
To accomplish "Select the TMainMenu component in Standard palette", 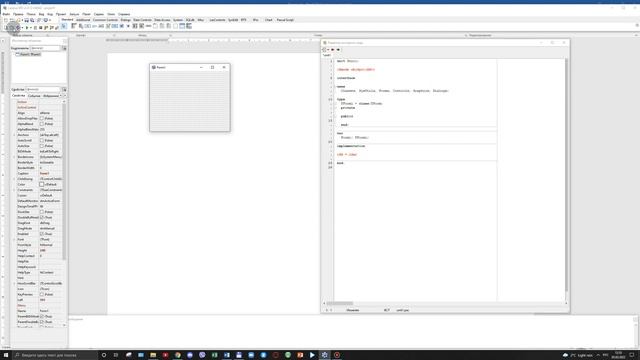I will (73, 26).
